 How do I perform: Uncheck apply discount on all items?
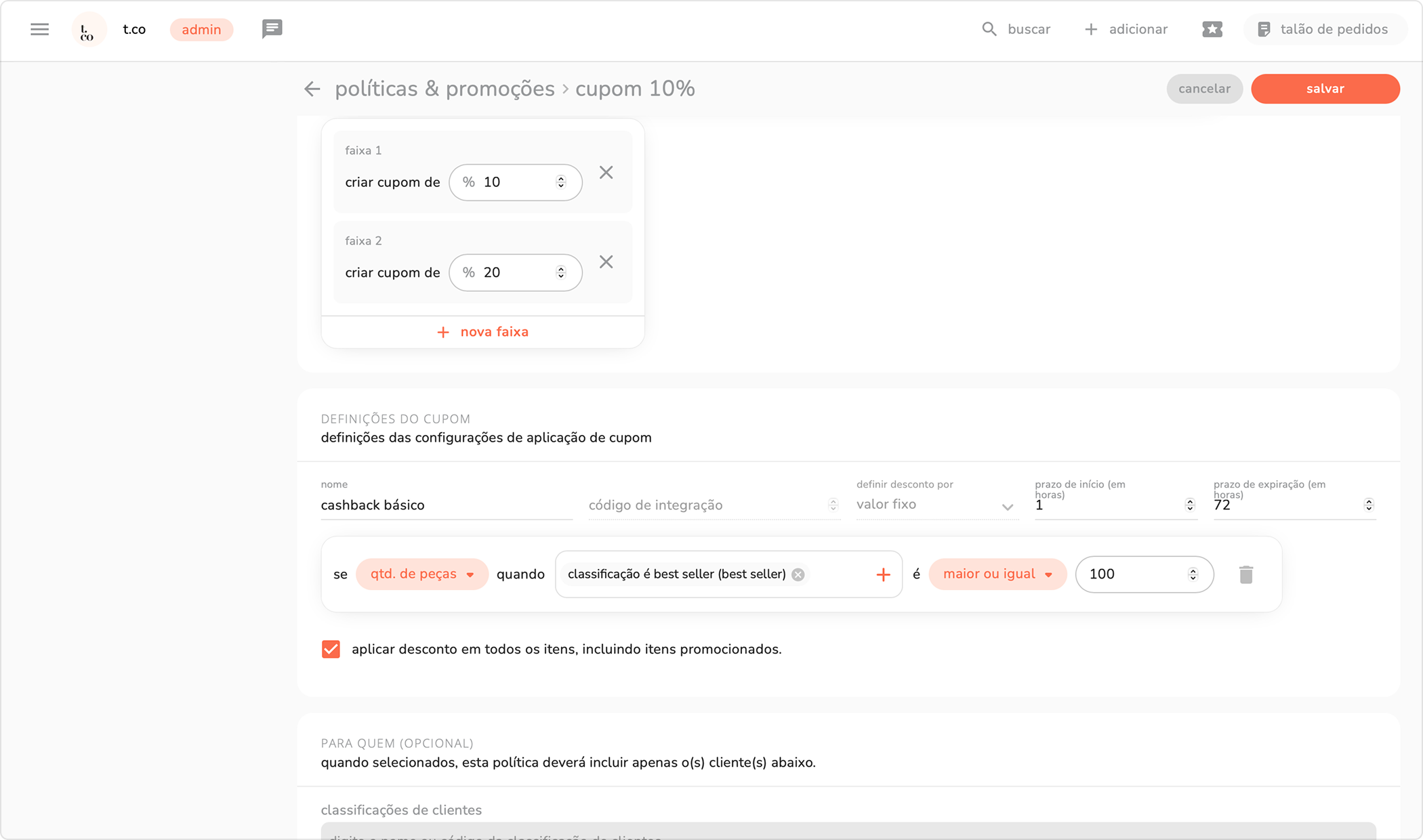point(331,649)
